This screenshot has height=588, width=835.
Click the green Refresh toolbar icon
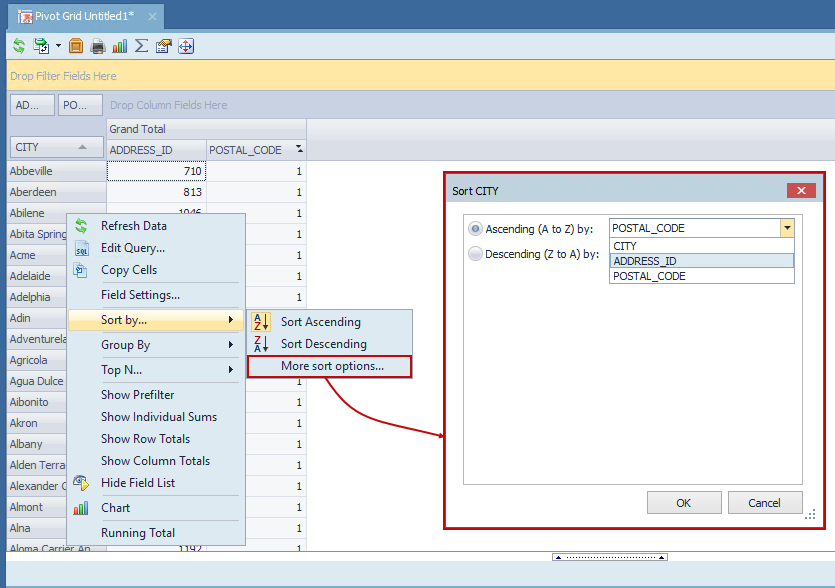(x=19, y=46)
